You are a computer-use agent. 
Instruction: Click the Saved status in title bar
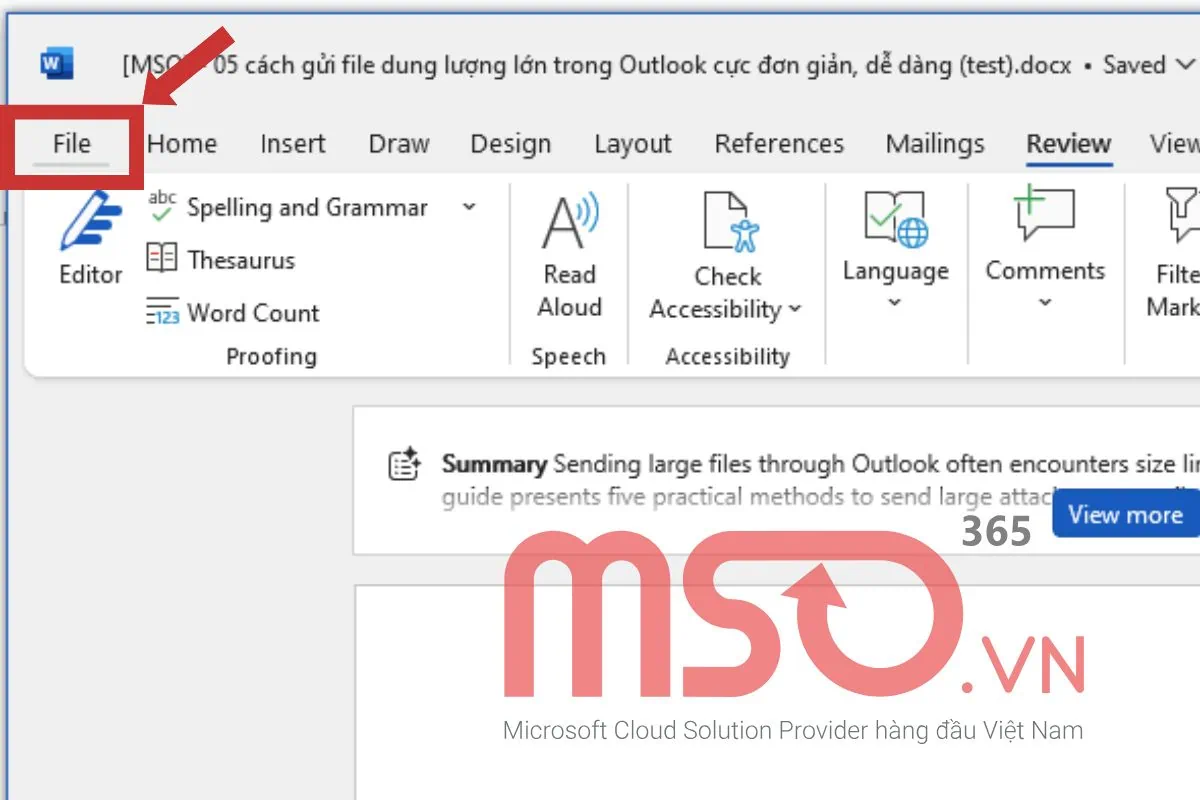point(1134,65)
